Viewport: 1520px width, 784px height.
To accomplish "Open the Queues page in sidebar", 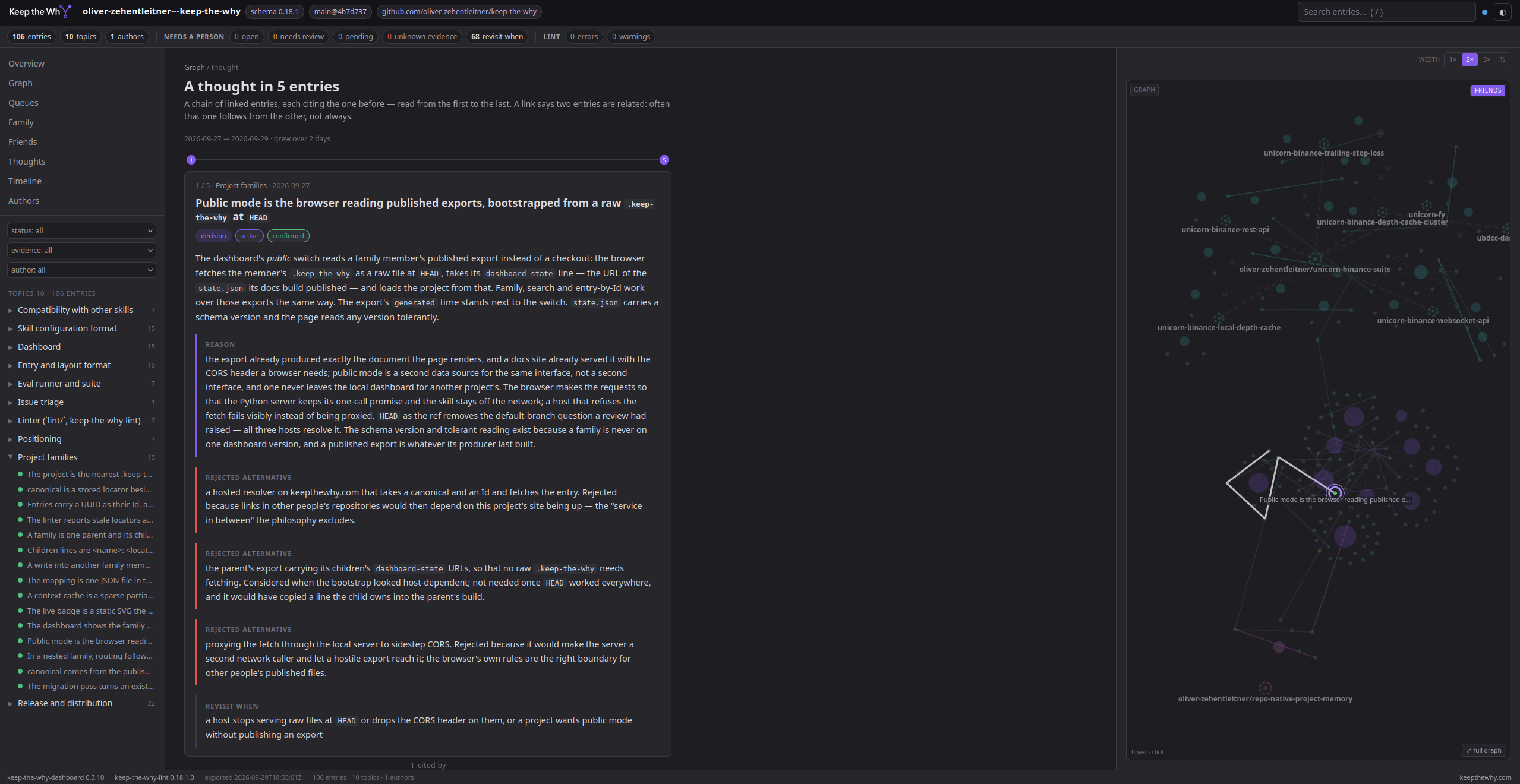I will (x=23, y=103).
